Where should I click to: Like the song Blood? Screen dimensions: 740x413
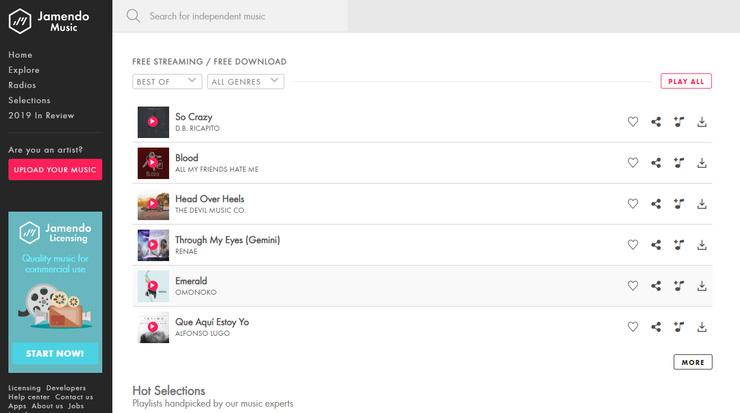[633, 163]
